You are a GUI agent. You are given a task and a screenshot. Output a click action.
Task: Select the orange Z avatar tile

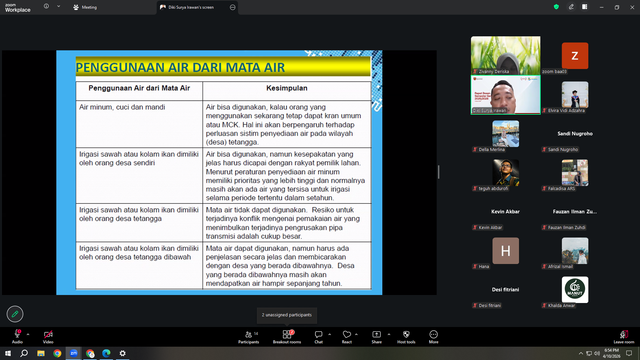(x=575, y=56)
